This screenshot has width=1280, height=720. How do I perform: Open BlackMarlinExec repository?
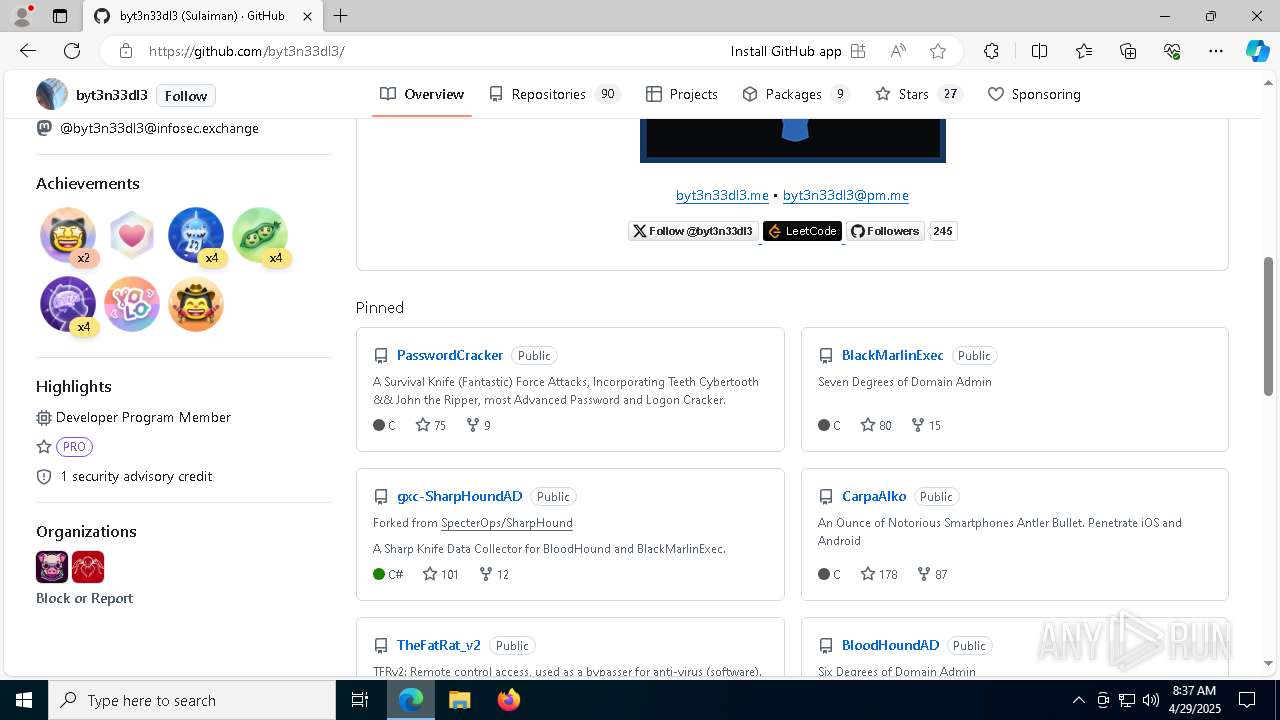[892, 355]
